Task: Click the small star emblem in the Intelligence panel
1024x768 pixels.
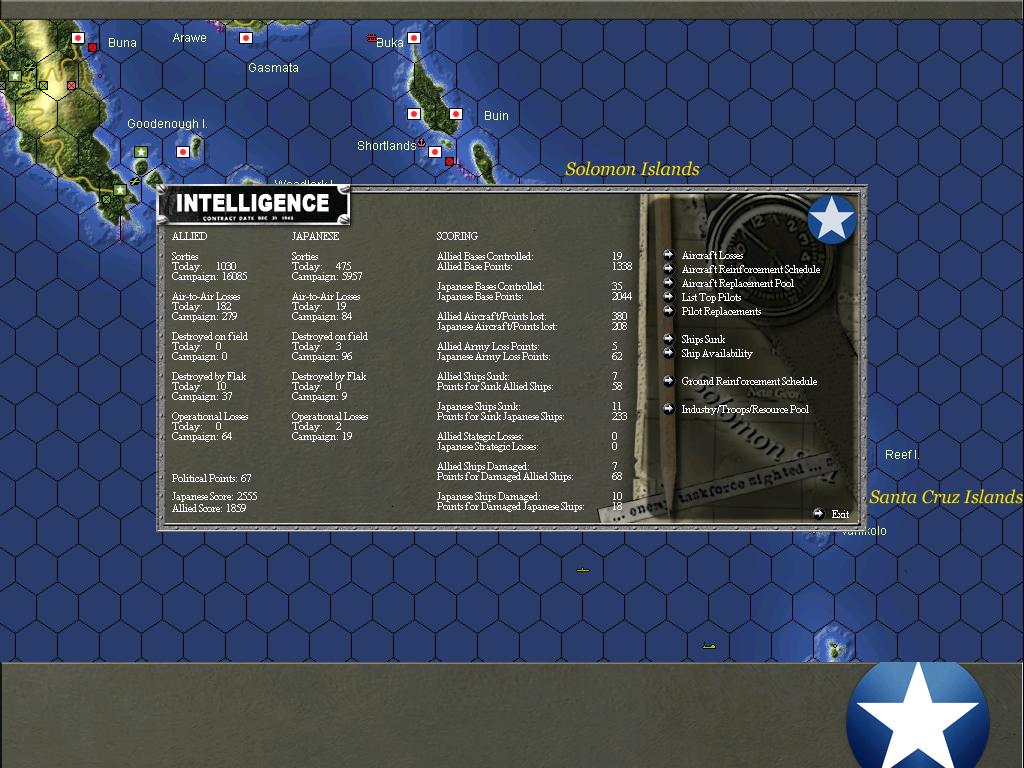Action: 831,219
